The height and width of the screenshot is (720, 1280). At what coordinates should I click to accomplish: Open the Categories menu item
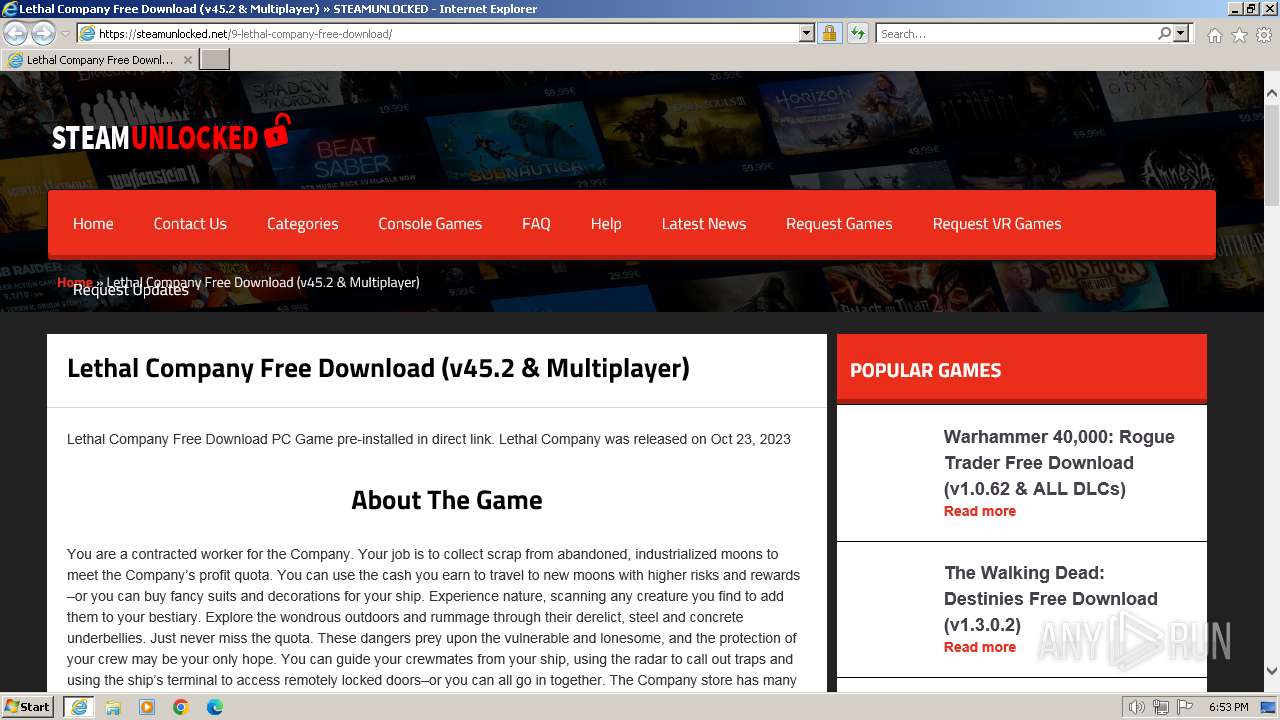[x=302, y=224]
